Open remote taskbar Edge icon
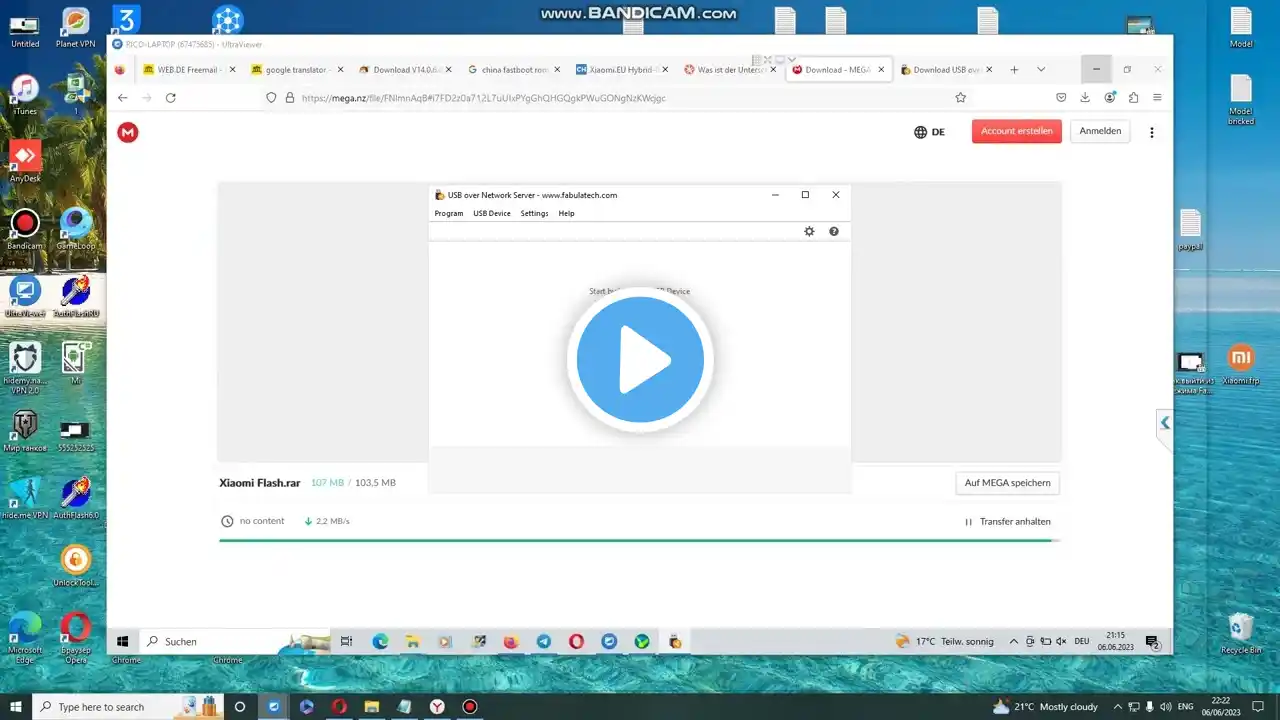This screenshot has height=720, width=1280. 380,641
